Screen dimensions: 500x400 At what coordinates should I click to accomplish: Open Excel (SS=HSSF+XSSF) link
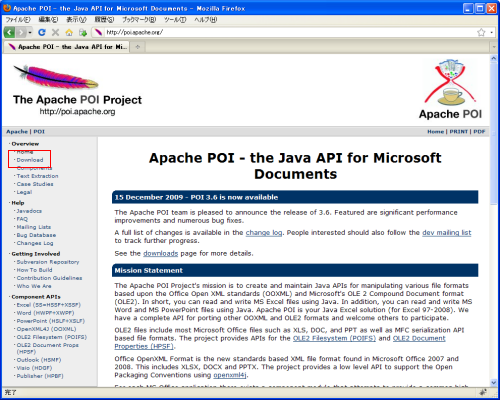click(49, 305)
